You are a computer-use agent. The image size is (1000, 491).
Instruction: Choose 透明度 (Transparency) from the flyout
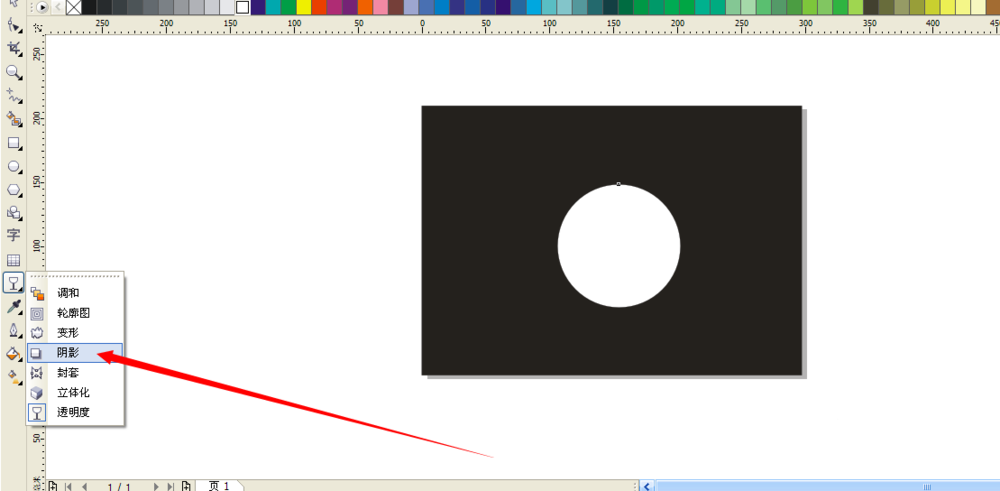[75, 412]
